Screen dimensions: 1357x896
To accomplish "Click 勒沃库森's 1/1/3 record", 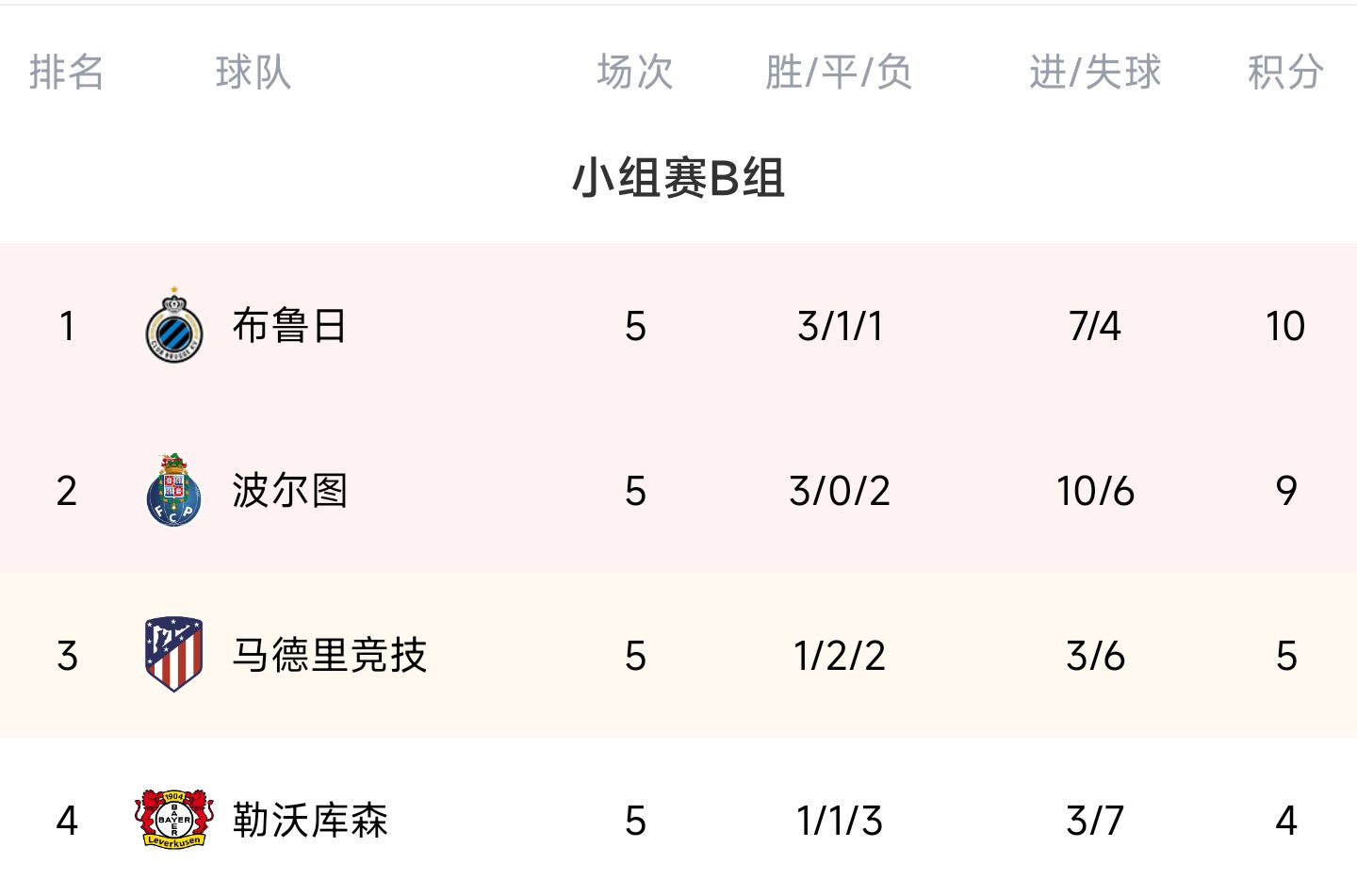I will (840, 821).
